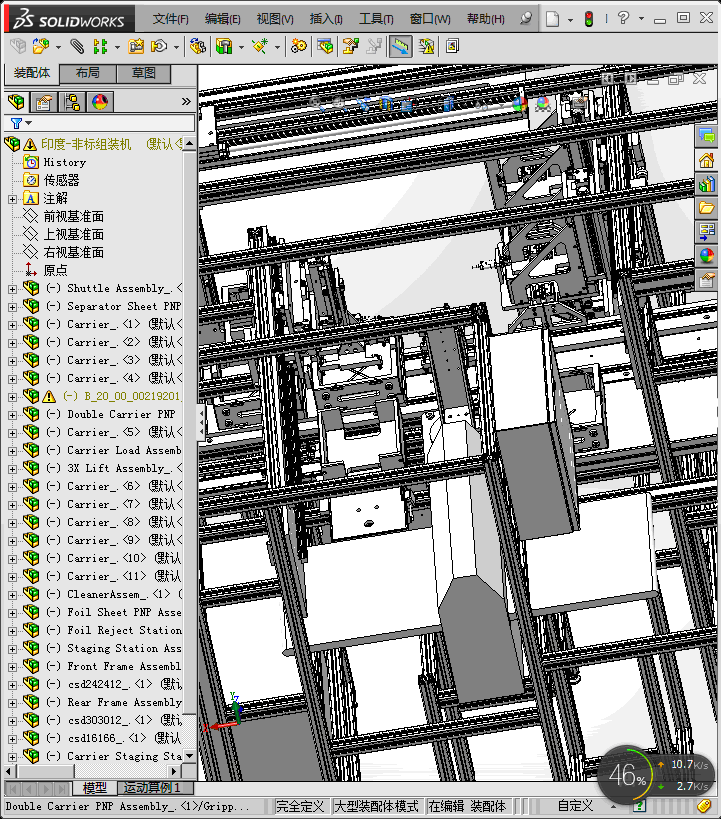Click the New Motion Study gear icon
This screenshot has width=721, height=819.
point(299,46)
